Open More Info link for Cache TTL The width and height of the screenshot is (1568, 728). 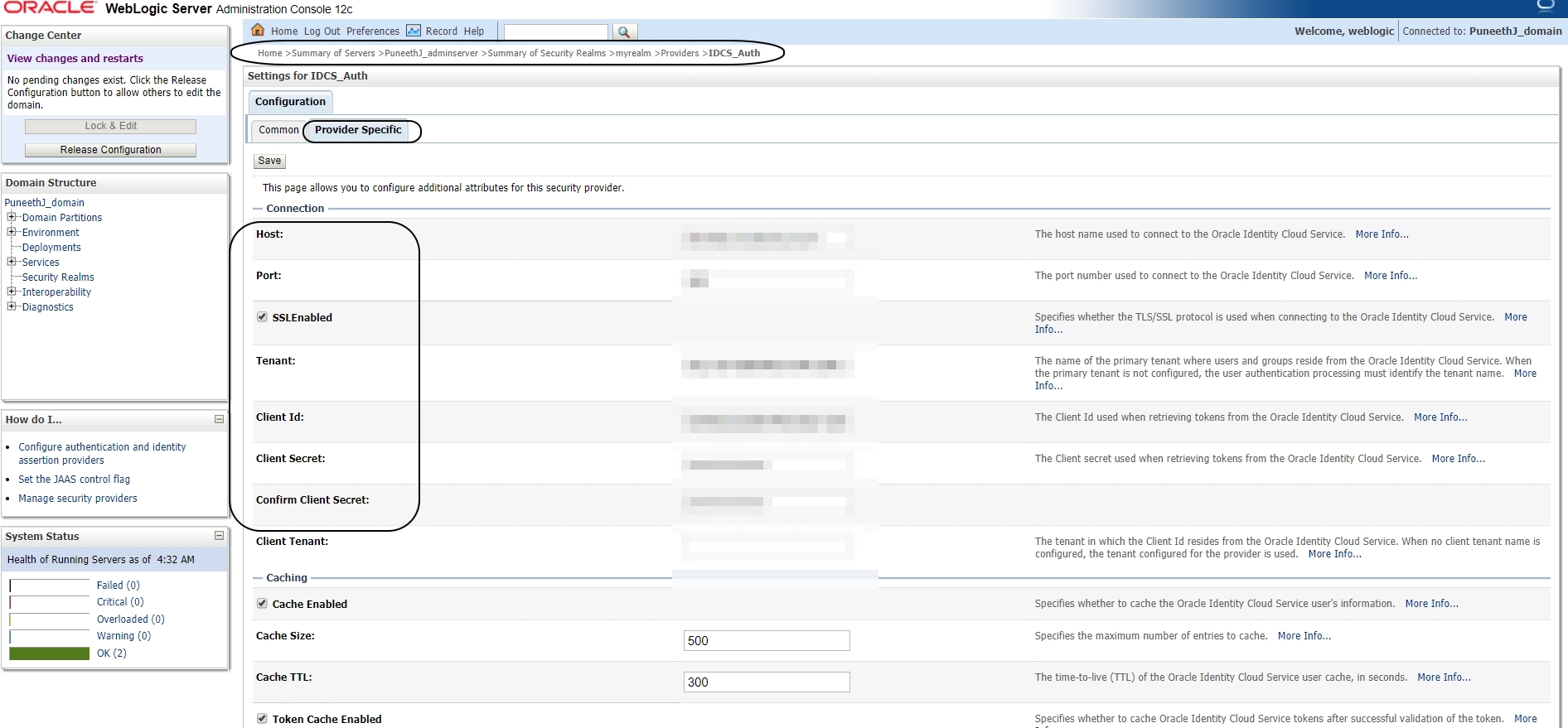1444,677
